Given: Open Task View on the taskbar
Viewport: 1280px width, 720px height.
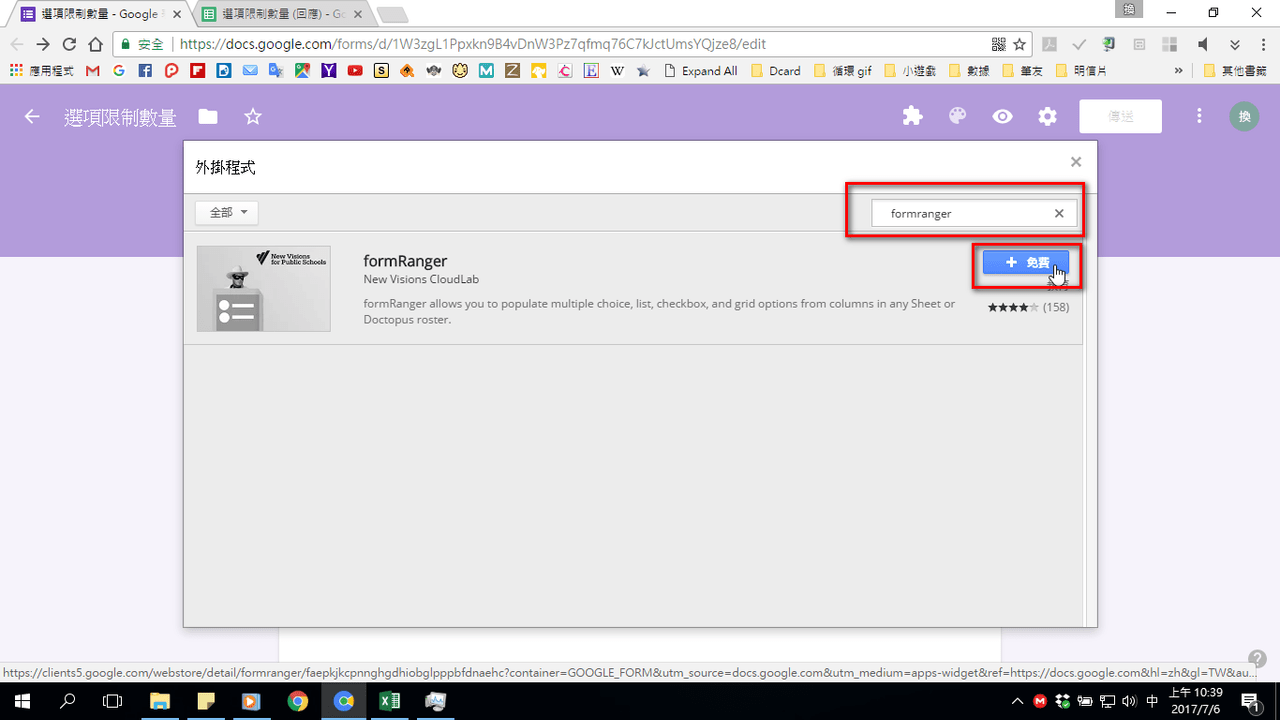Looking at the screenshot, I should point(113,701).
